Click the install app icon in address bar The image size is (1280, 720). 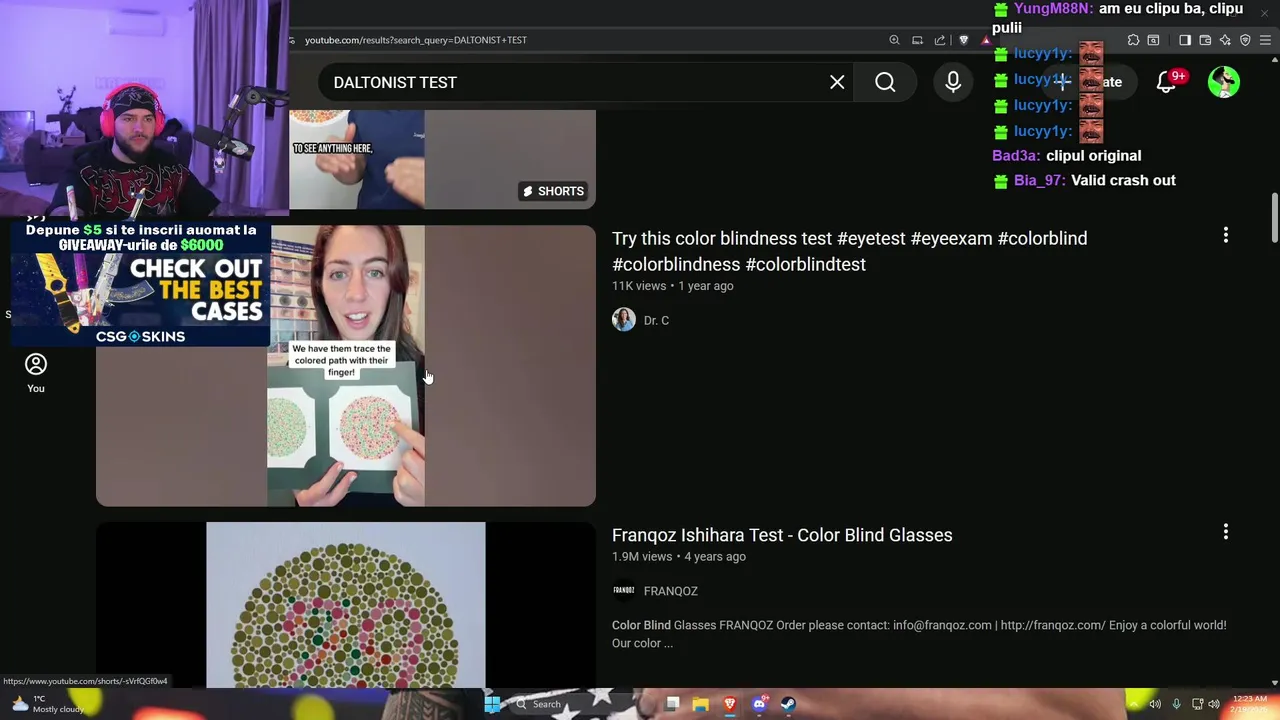click(917, 40)
